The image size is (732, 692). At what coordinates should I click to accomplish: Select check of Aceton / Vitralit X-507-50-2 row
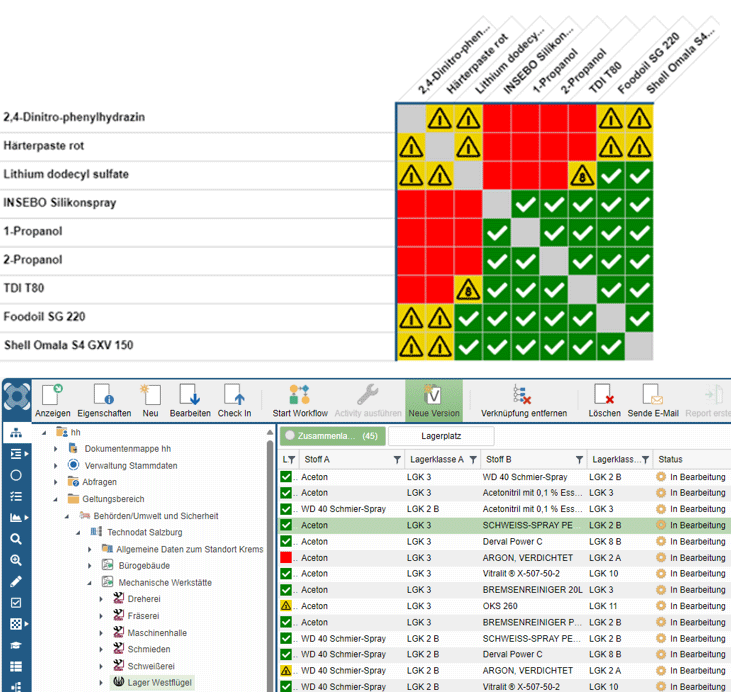(x=286, y=573)
